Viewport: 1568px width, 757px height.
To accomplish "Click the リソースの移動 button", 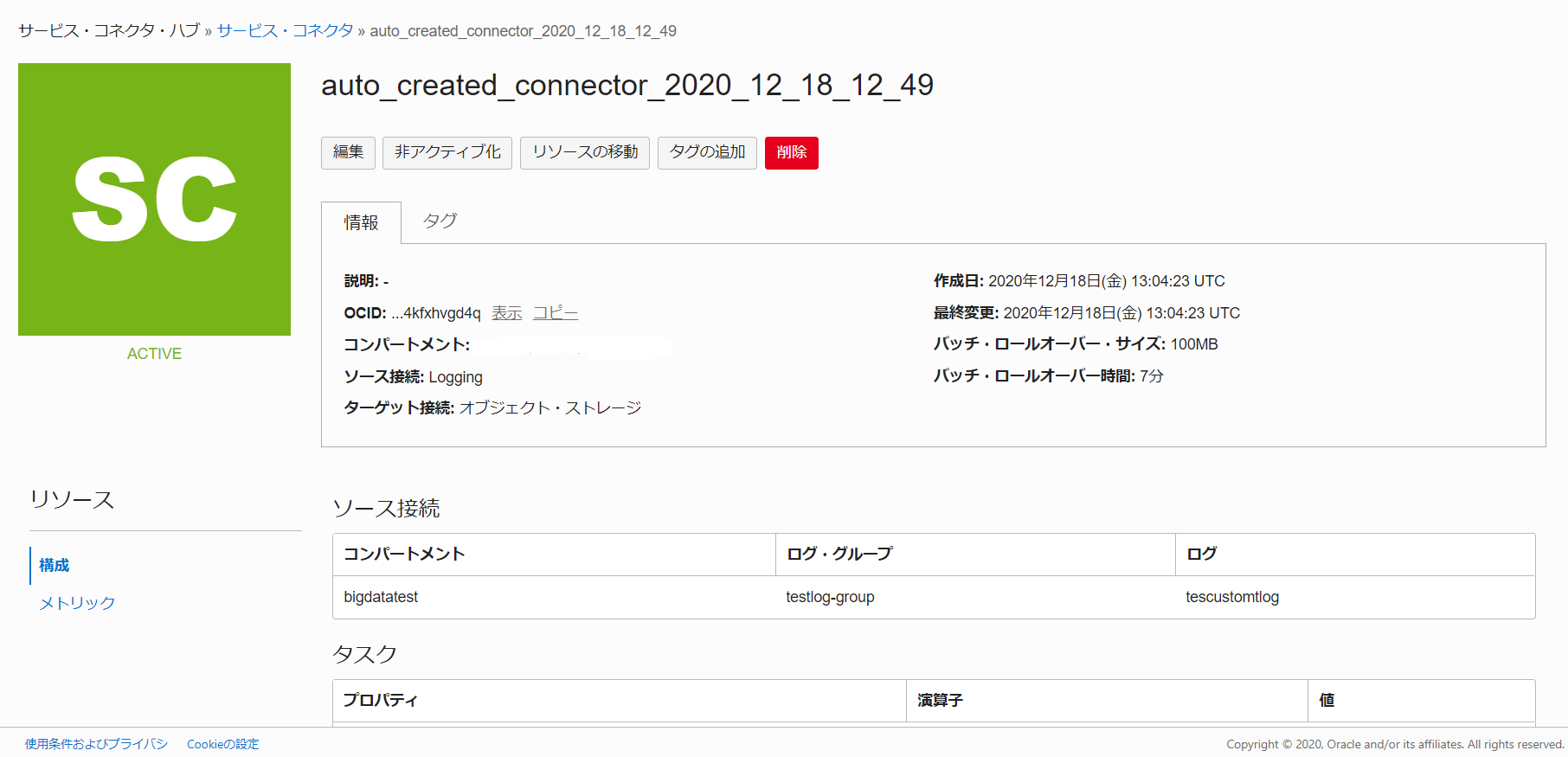I will 585,153.
